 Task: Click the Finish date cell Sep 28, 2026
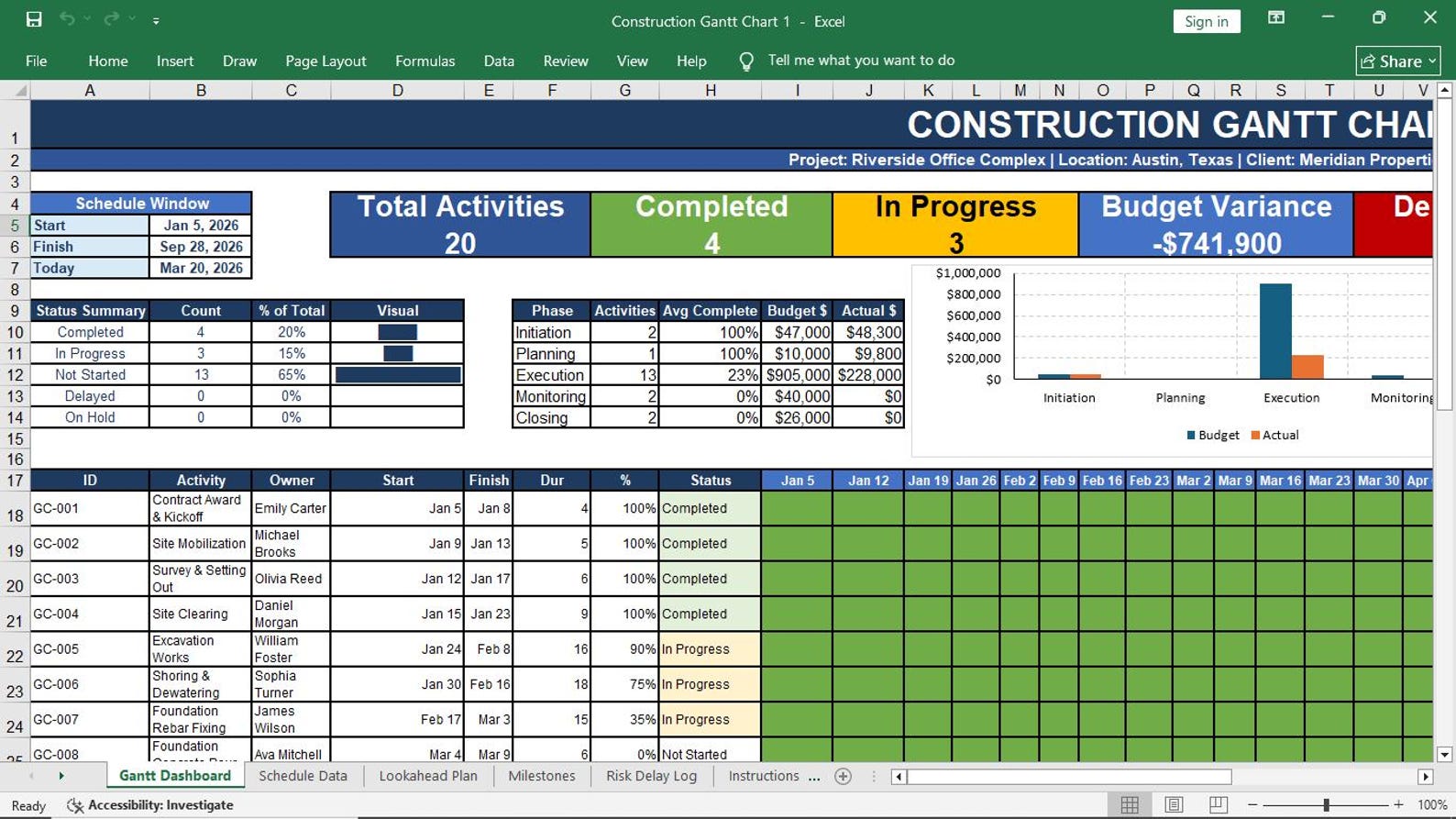pos(200,246)
